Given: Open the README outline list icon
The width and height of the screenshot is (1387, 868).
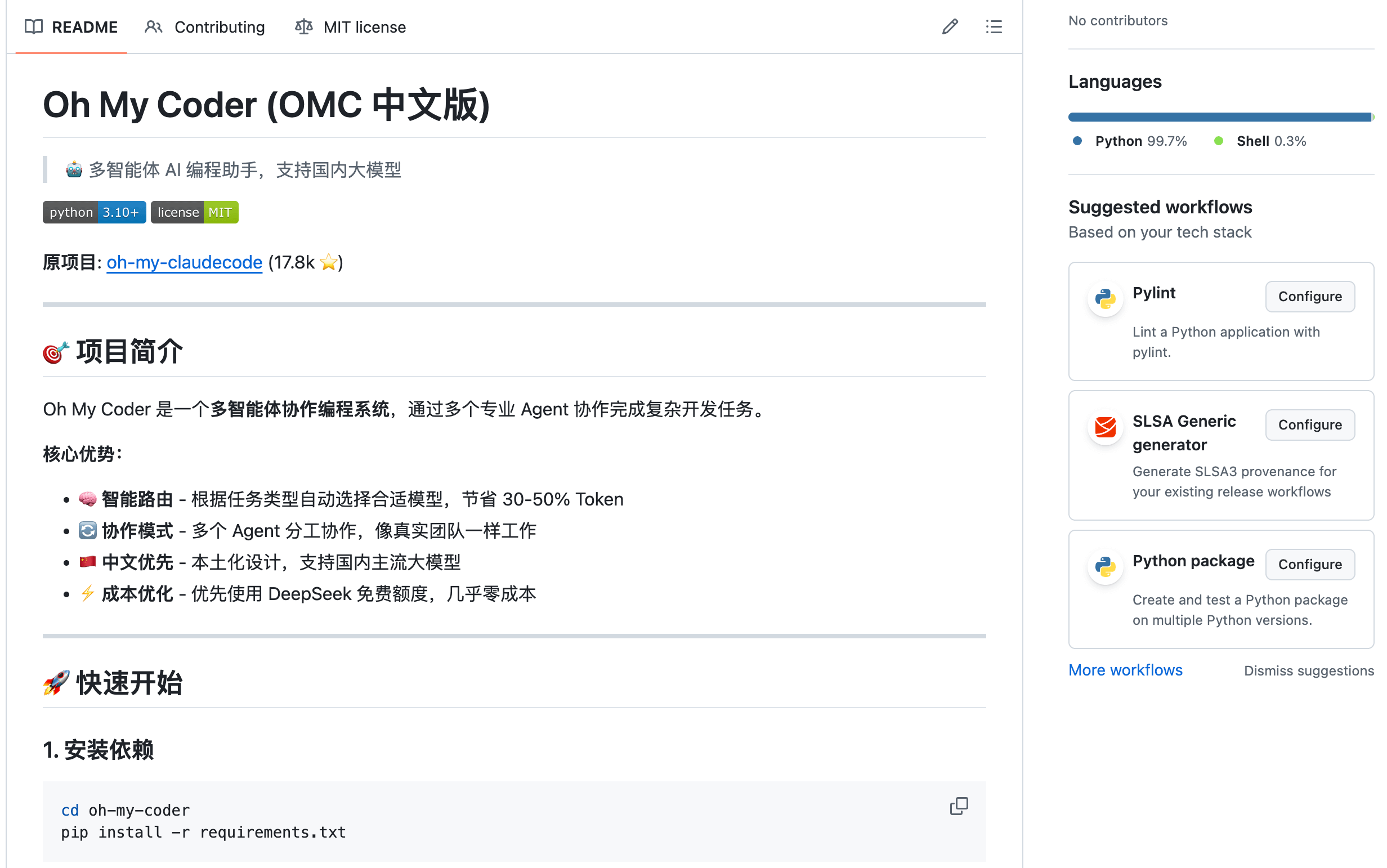Looking at the screenshot, I should coord(993,26).
